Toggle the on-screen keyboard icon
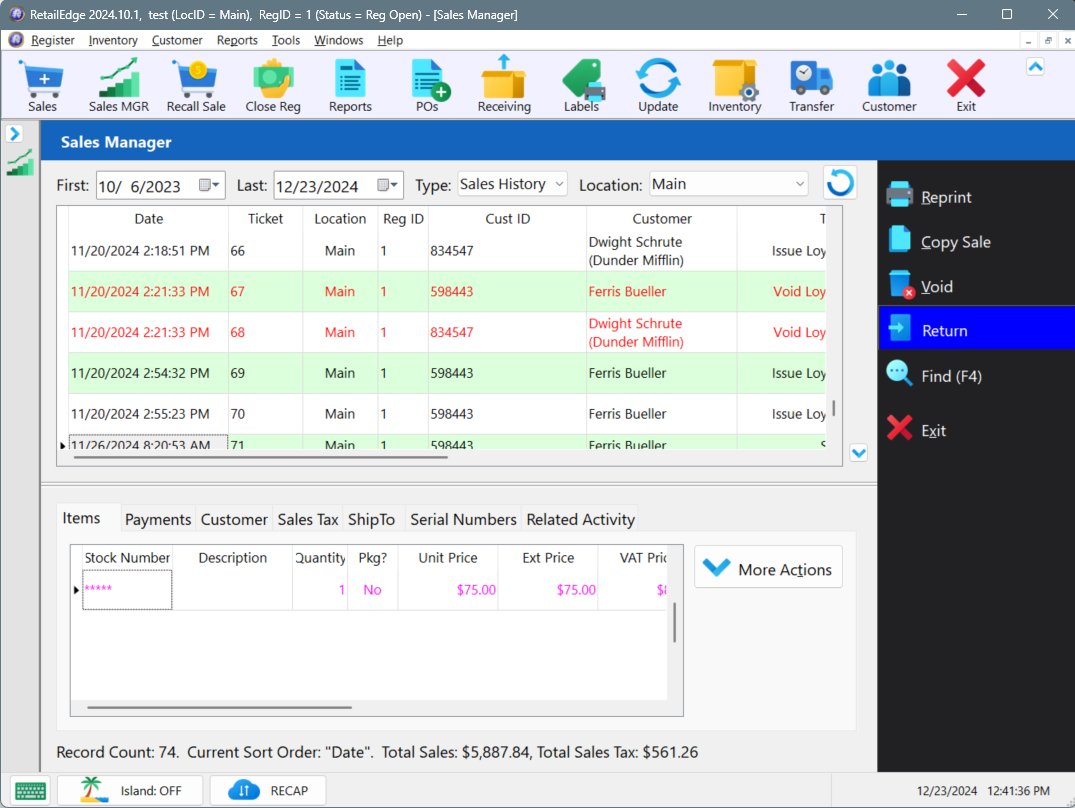1075x808 pixels. (29, 791)
